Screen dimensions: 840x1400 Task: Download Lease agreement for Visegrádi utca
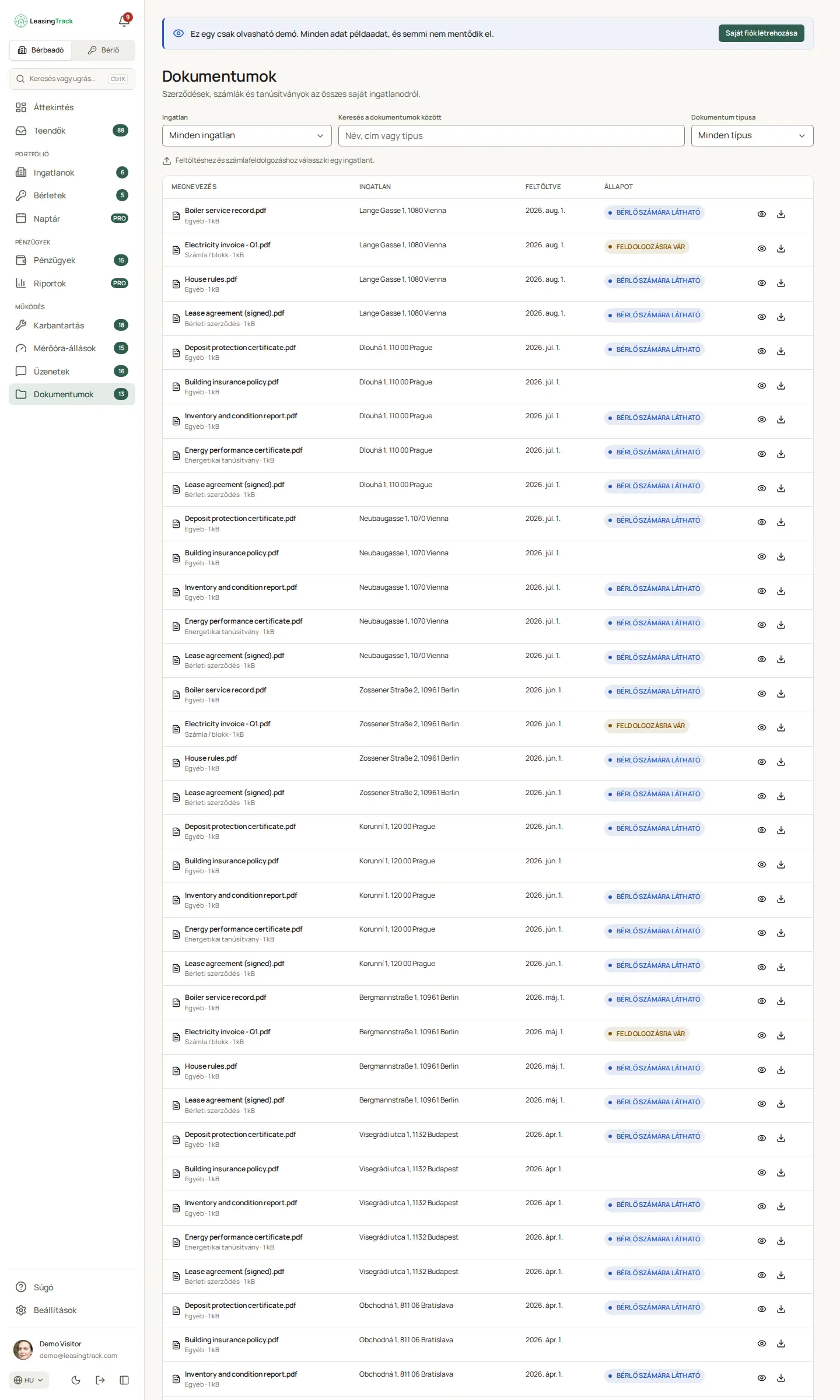tap(781, 1275)
